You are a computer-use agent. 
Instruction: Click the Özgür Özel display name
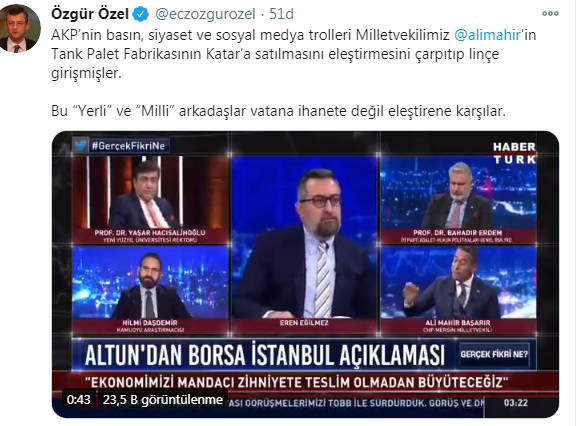(x=90, y=14)
